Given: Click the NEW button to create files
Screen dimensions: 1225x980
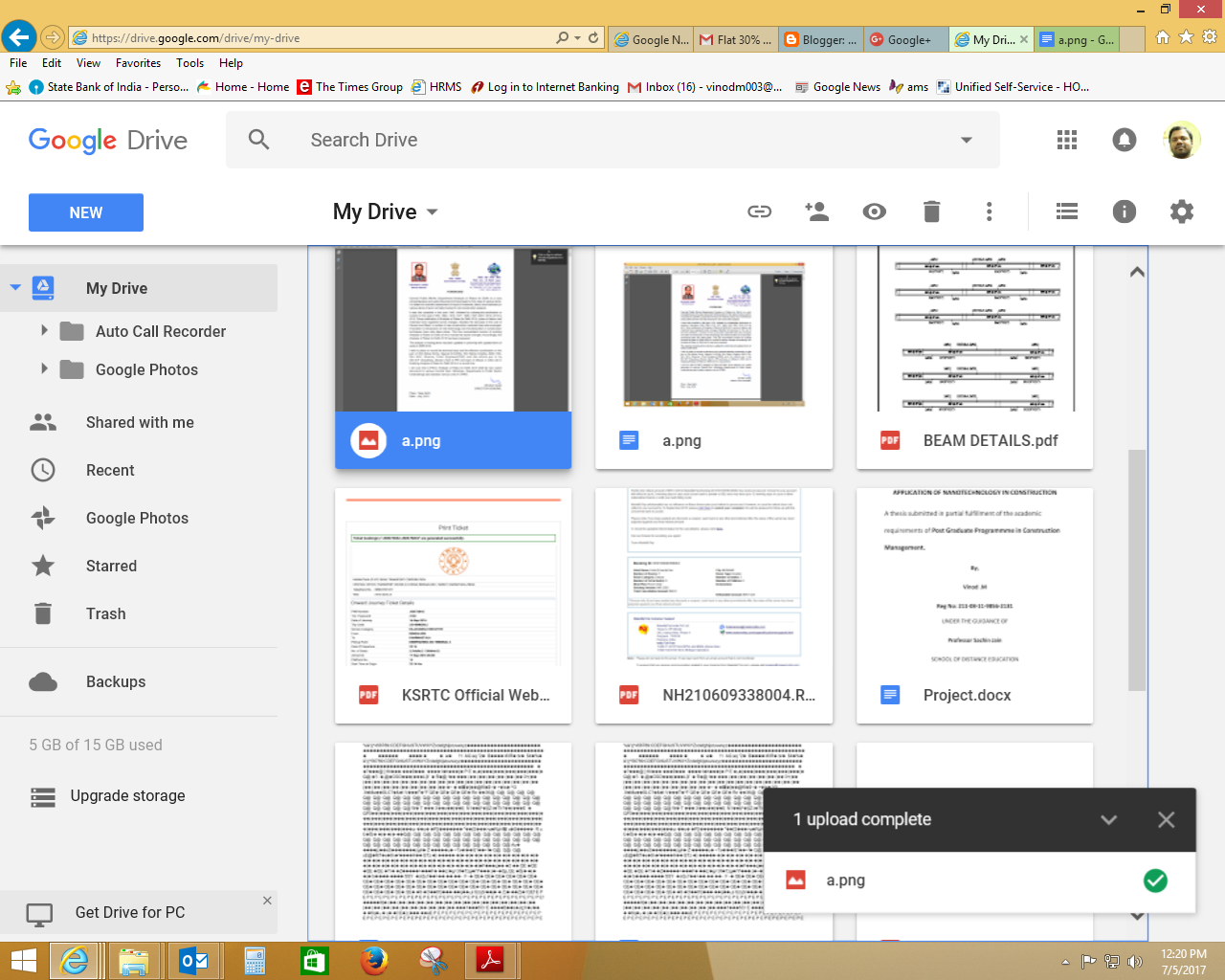Looking at the screenshot, I should tap(85, 212).
